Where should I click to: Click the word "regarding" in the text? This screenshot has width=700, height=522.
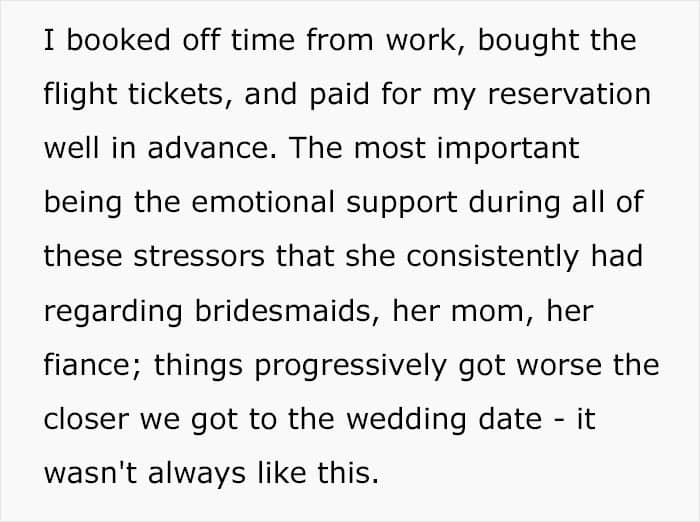[x=113, y=313]
